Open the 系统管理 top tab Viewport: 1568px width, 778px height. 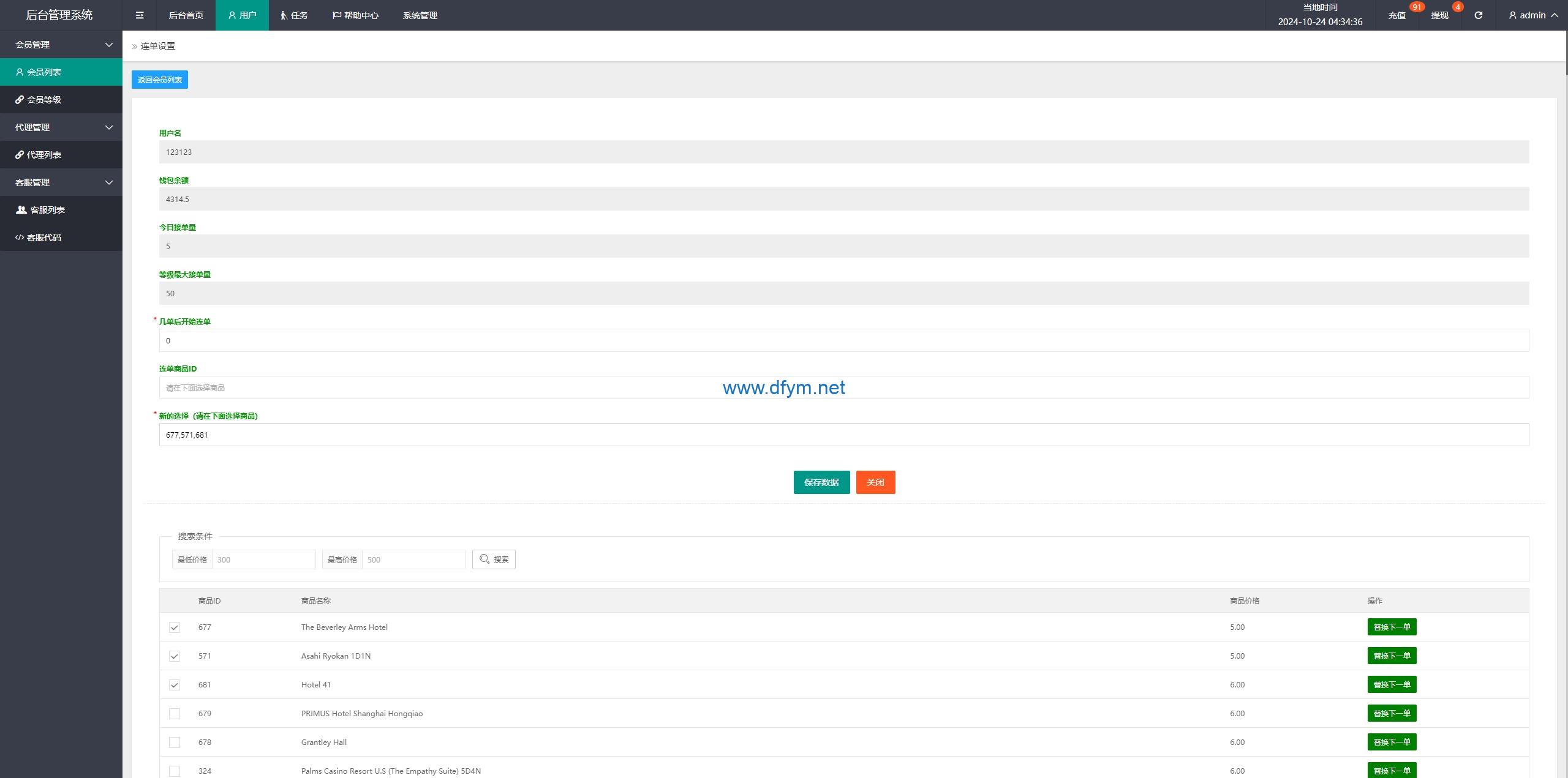click(420, 15)
